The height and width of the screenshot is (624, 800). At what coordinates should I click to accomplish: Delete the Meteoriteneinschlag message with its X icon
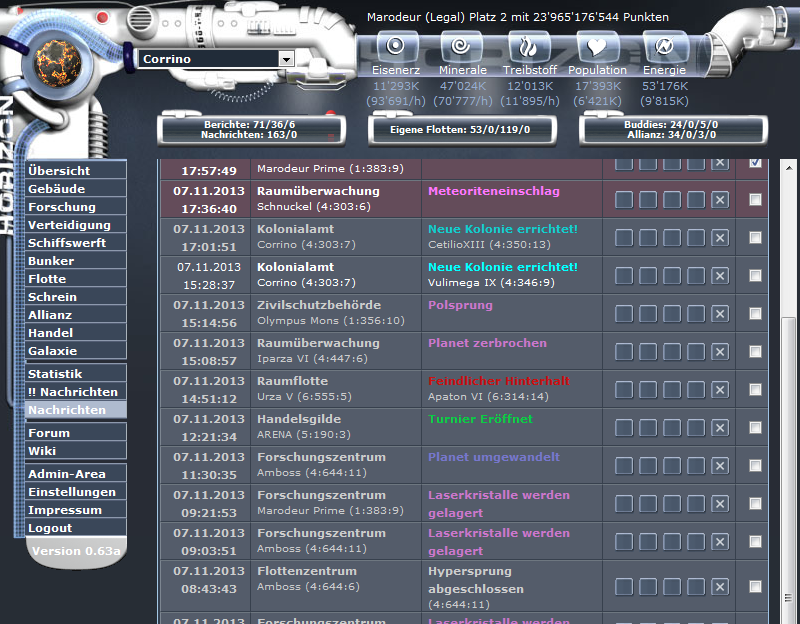pyautogui.click(x=719, y=199)
